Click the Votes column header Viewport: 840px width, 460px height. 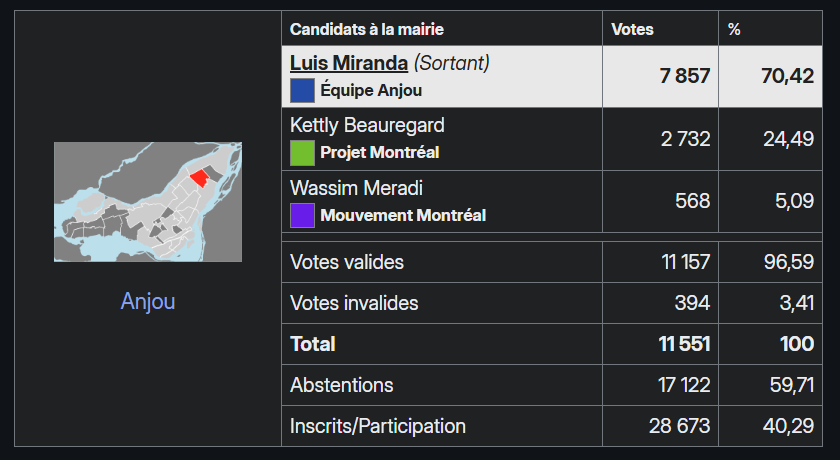(632, 29)
